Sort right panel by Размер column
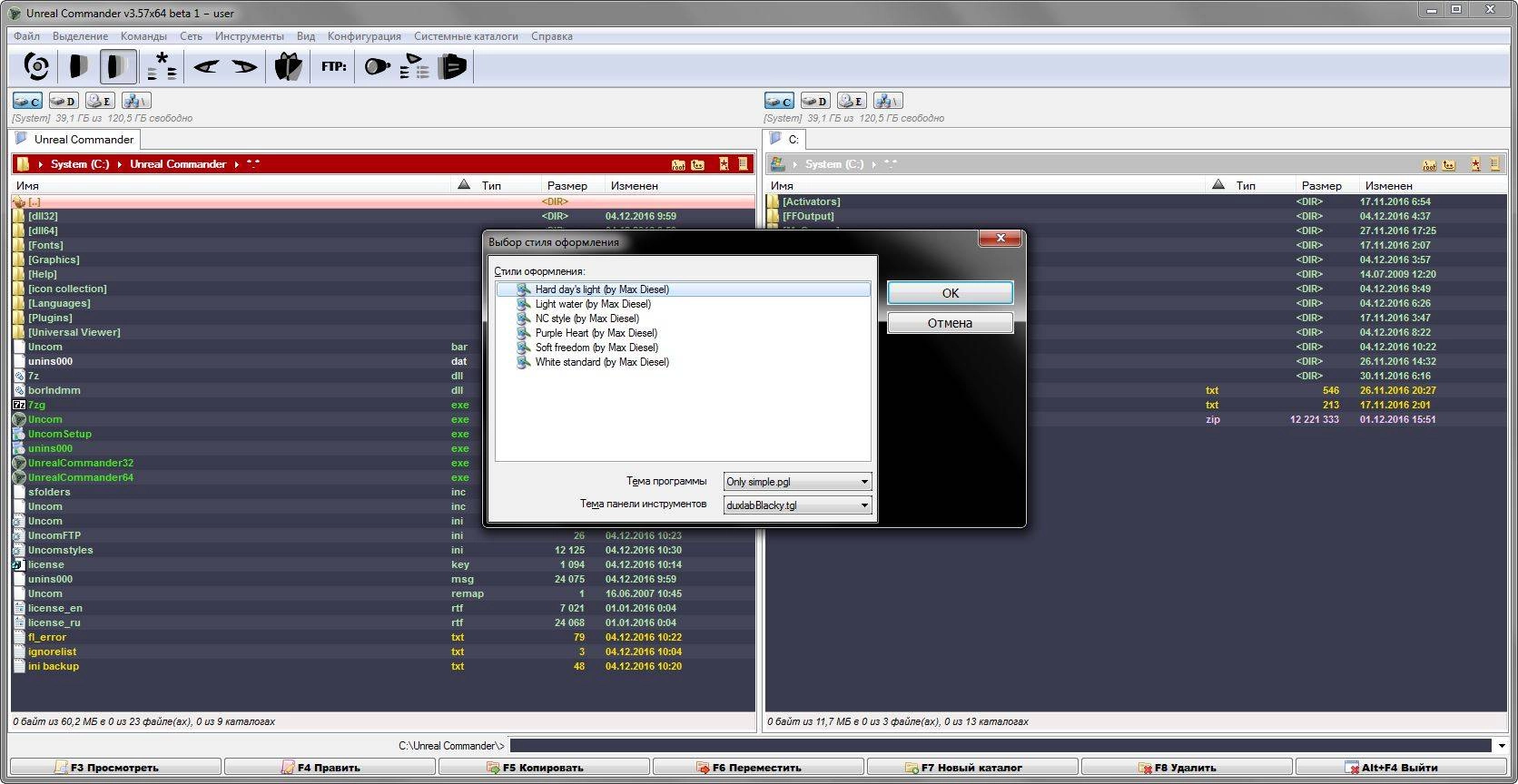 pos(1322,185)
